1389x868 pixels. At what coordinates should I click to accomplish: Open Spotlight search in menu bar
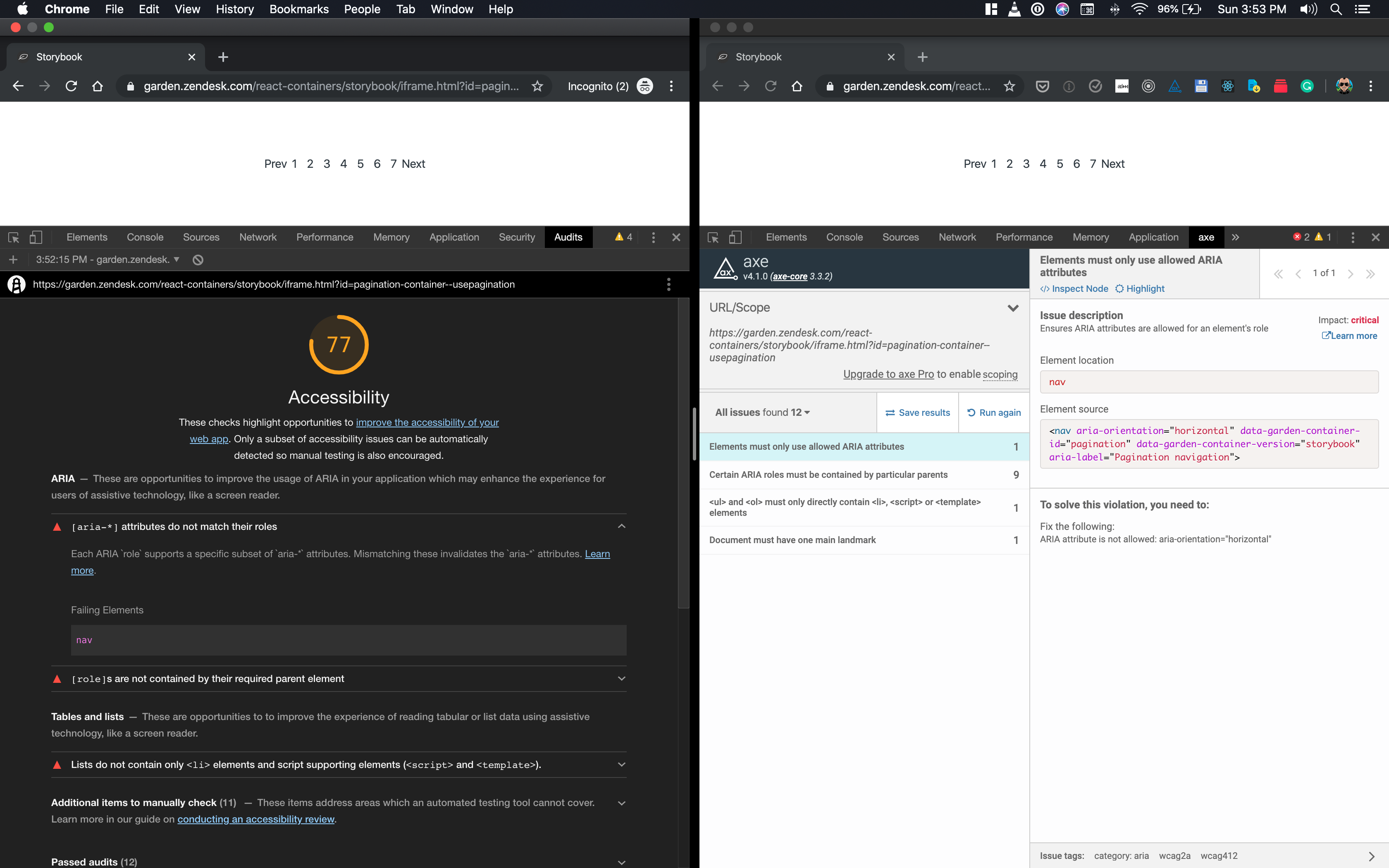point(1336,9)
